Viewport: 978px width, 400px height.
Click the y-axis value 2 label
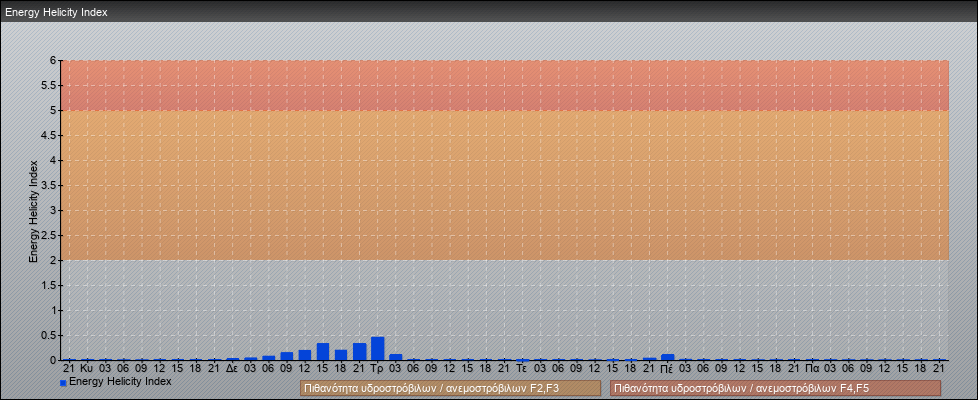pyautogui.click(x=53, y=260)
